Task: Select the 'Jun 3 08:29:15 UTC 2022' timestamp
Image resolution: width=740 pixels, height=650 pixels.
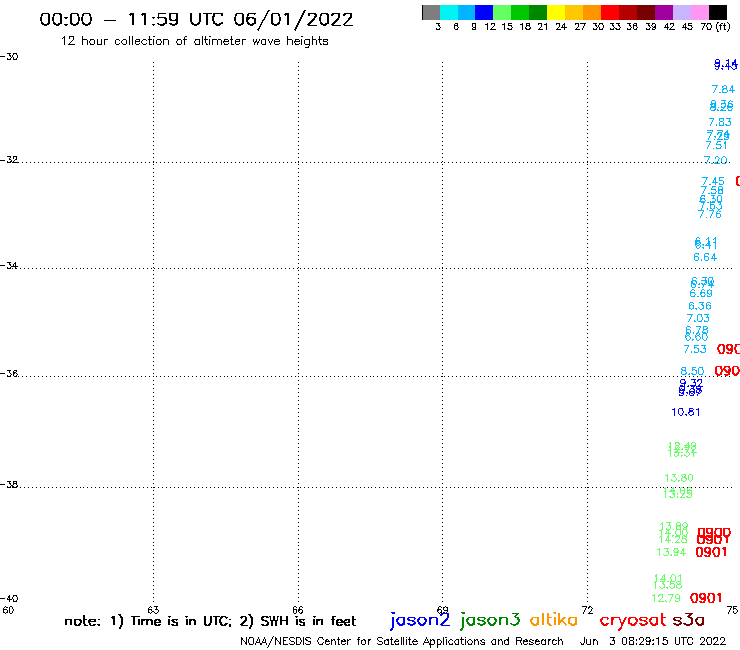Action: (653, 641)
